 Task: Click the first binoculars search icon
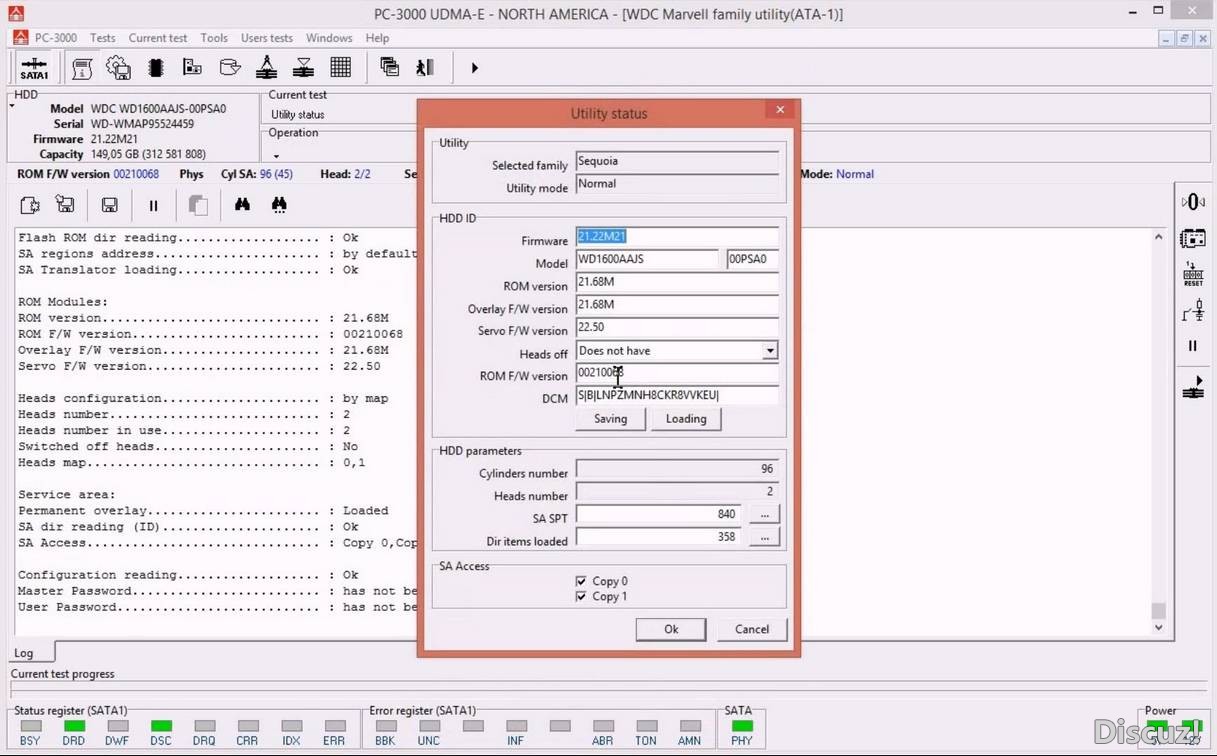tap(242, 205)
